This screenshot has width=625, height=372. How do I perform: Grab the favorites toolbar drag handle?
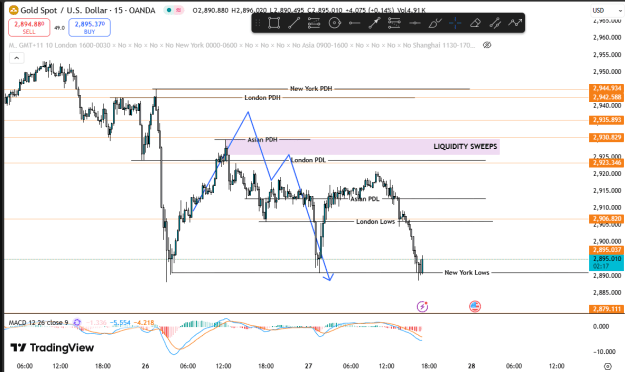pyautogui.click(x=258, y=23)
